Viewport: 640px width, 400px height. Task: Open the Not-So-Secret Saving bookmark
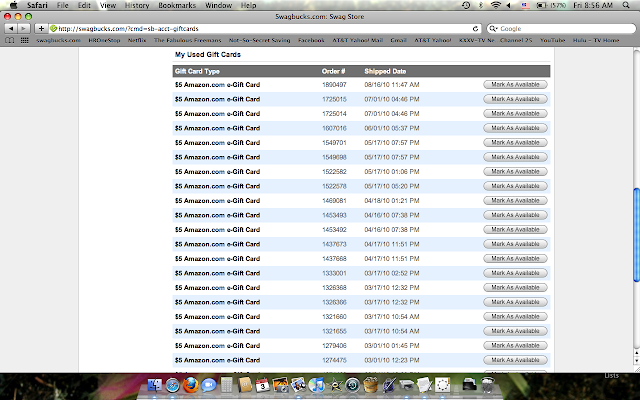[x=260, y=40]
